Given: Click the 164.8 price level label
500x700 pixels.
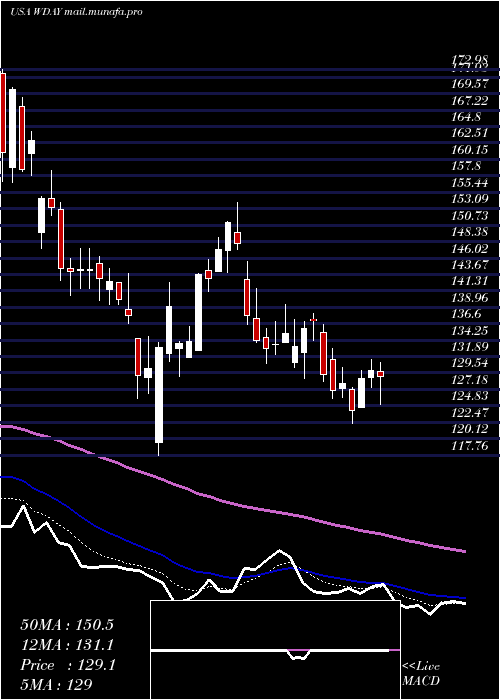Looking at the screenshot, I should [467, 117].
